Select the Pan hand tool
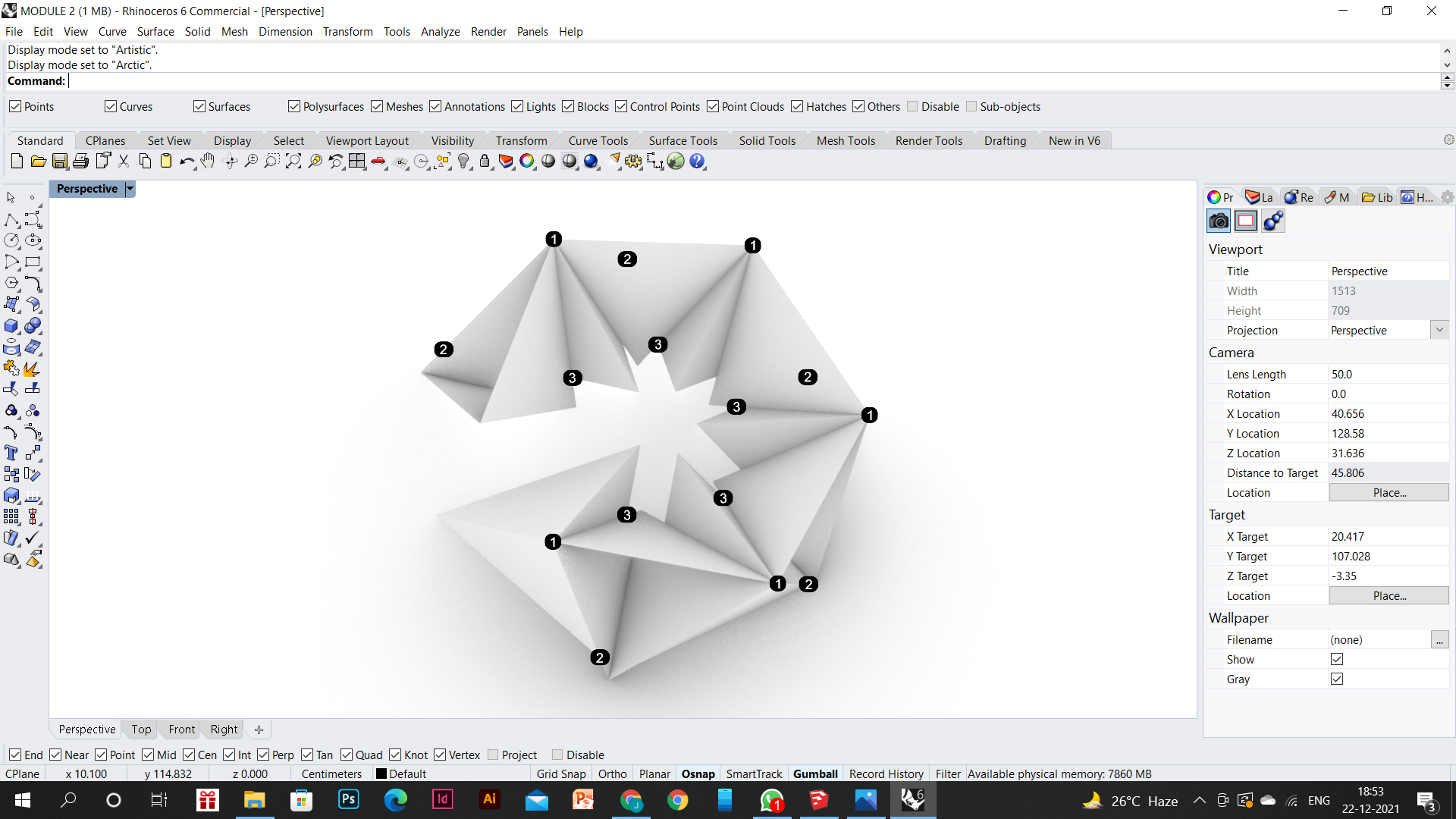The image size is (1456, 819). (x=208, y=161)
